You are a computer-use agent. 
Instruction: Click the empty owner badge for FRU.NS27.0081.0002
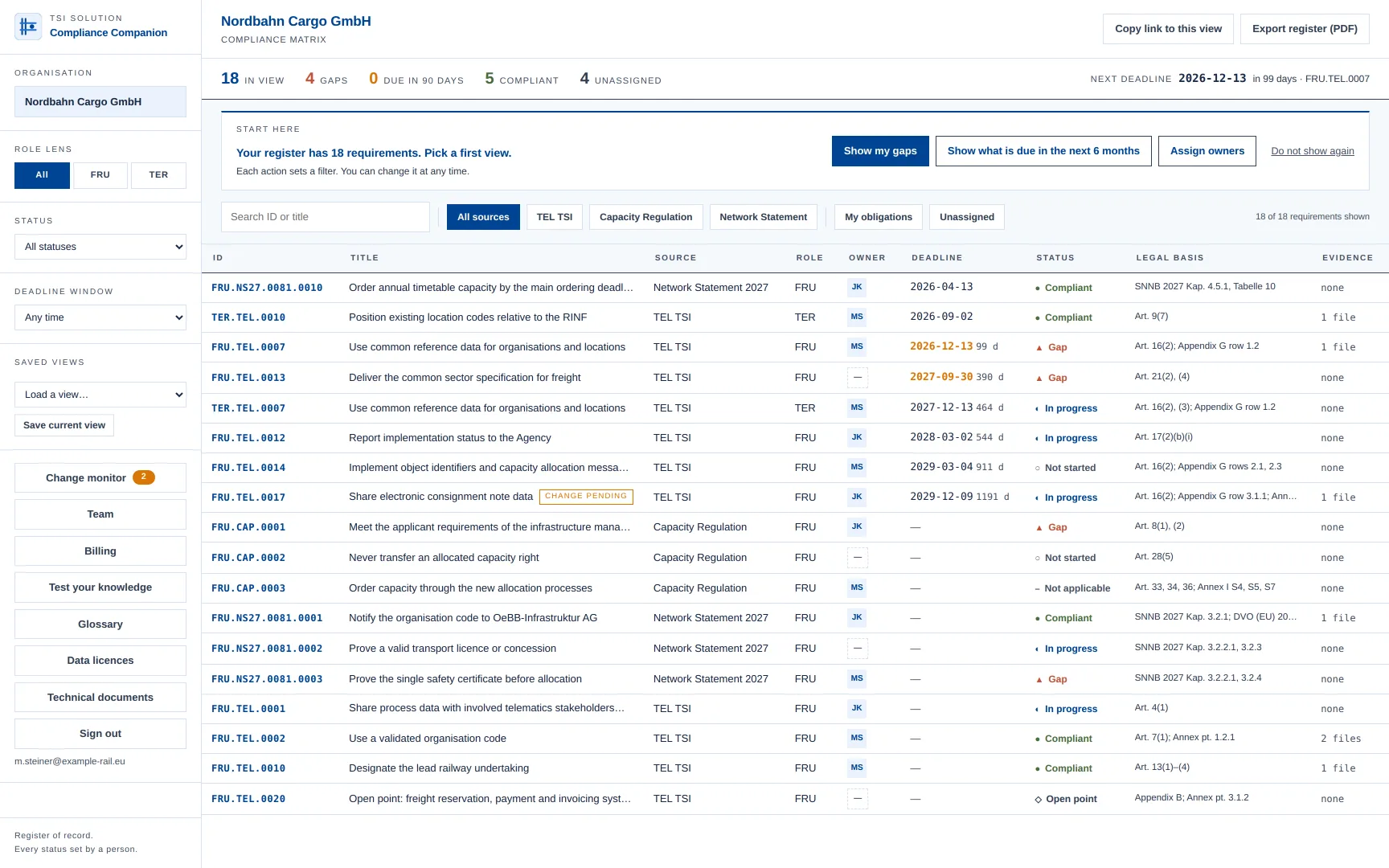(857, 648)
